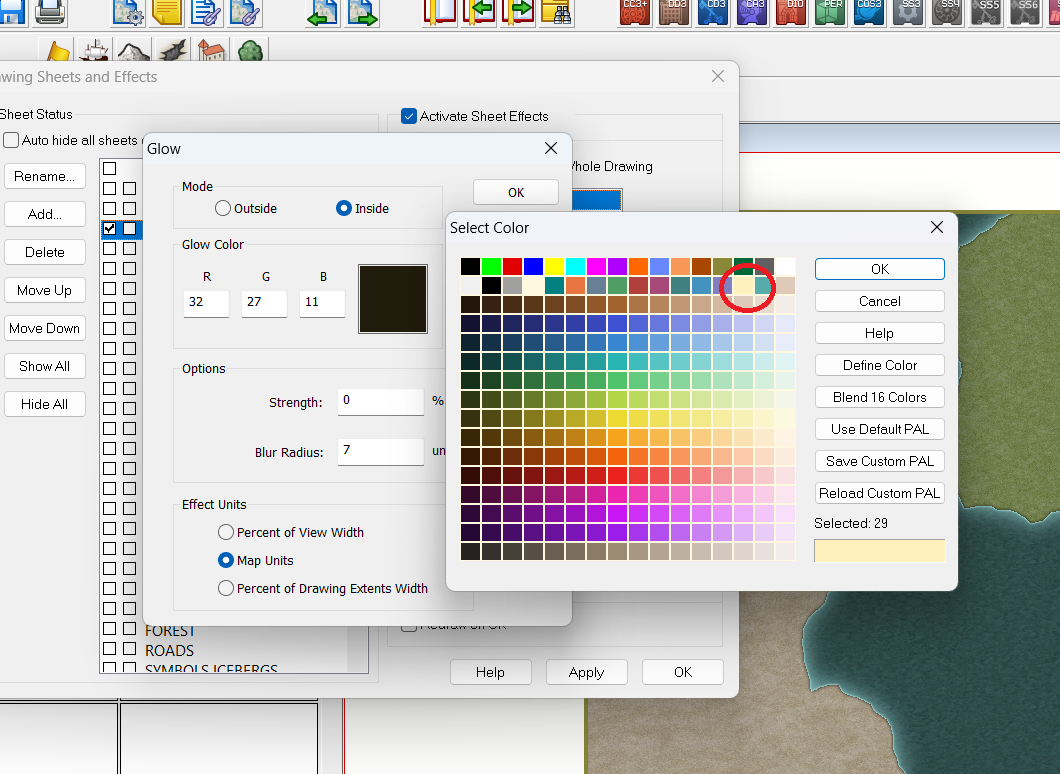Viewport: 1060px width, 774px height.
Task: Click the Strength input field
Action: click(380, 401)
